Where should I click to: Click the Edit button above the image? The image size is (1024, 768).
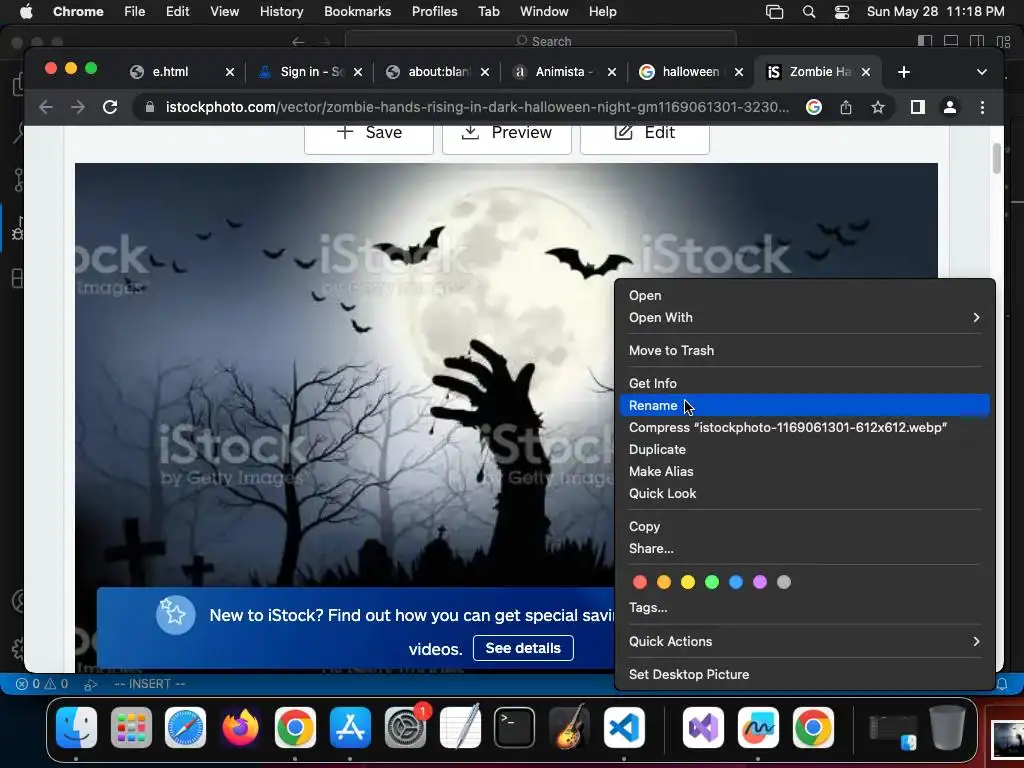(645, 137)
